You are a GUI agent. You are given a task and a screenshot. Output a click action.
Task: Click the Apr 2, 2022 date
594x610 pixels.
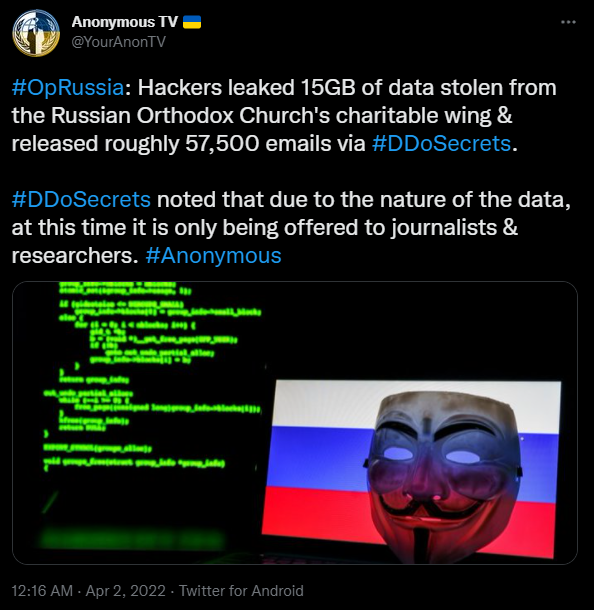tap(125, 591)
